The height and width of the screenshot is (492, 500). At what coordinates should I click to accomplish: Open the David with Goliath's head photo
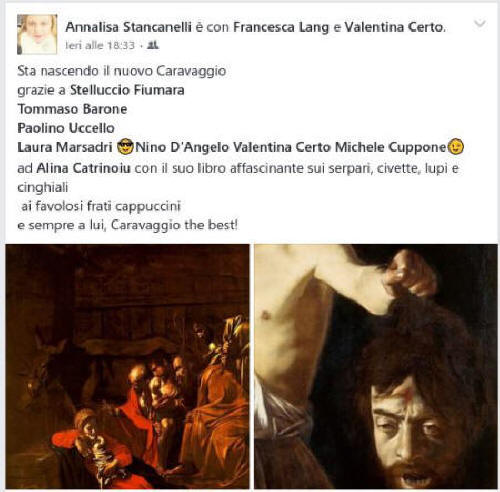(x=376, y=367)
